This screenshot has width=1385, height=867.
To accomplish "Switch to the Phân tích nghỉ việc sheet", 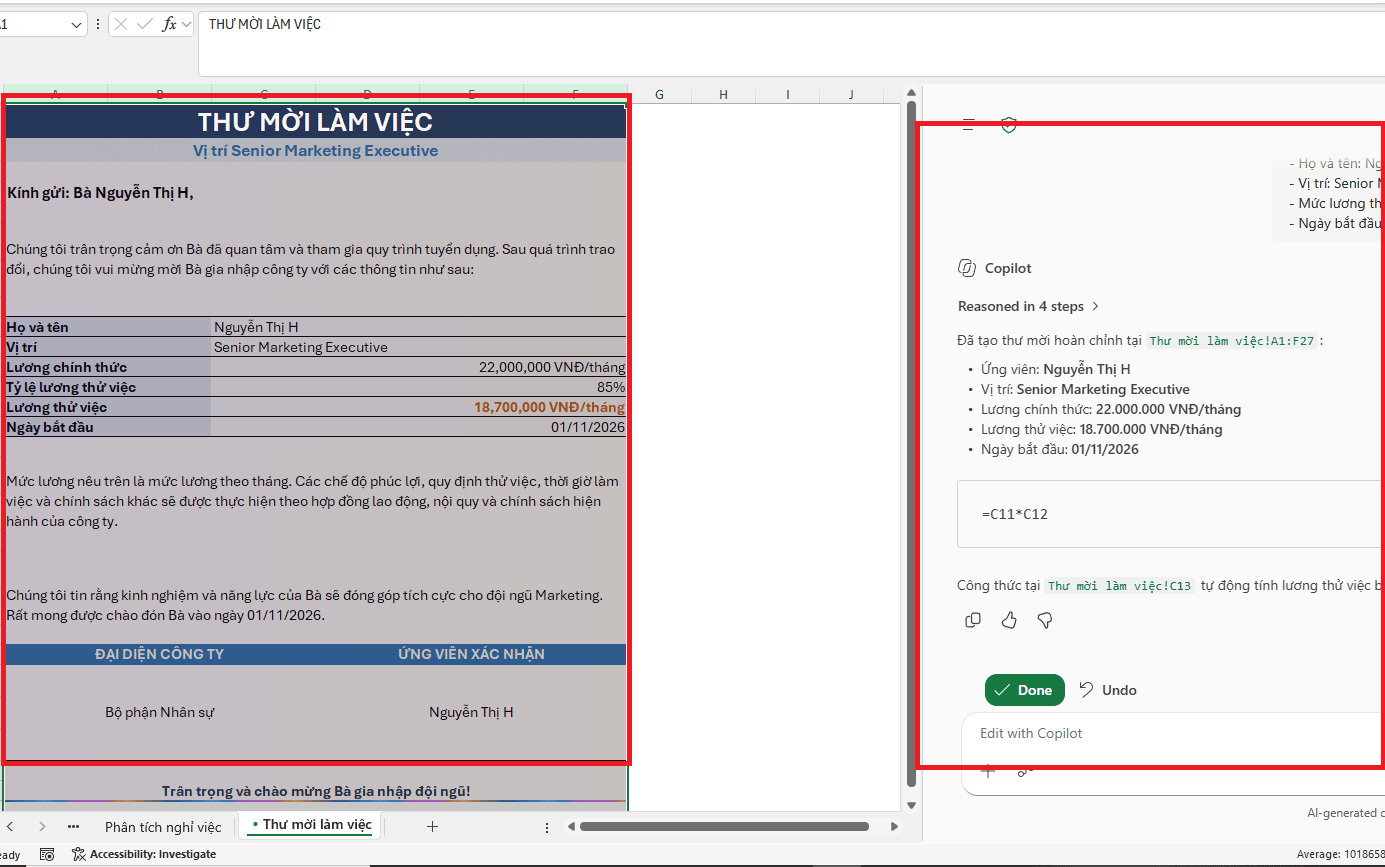I will 163,826.
